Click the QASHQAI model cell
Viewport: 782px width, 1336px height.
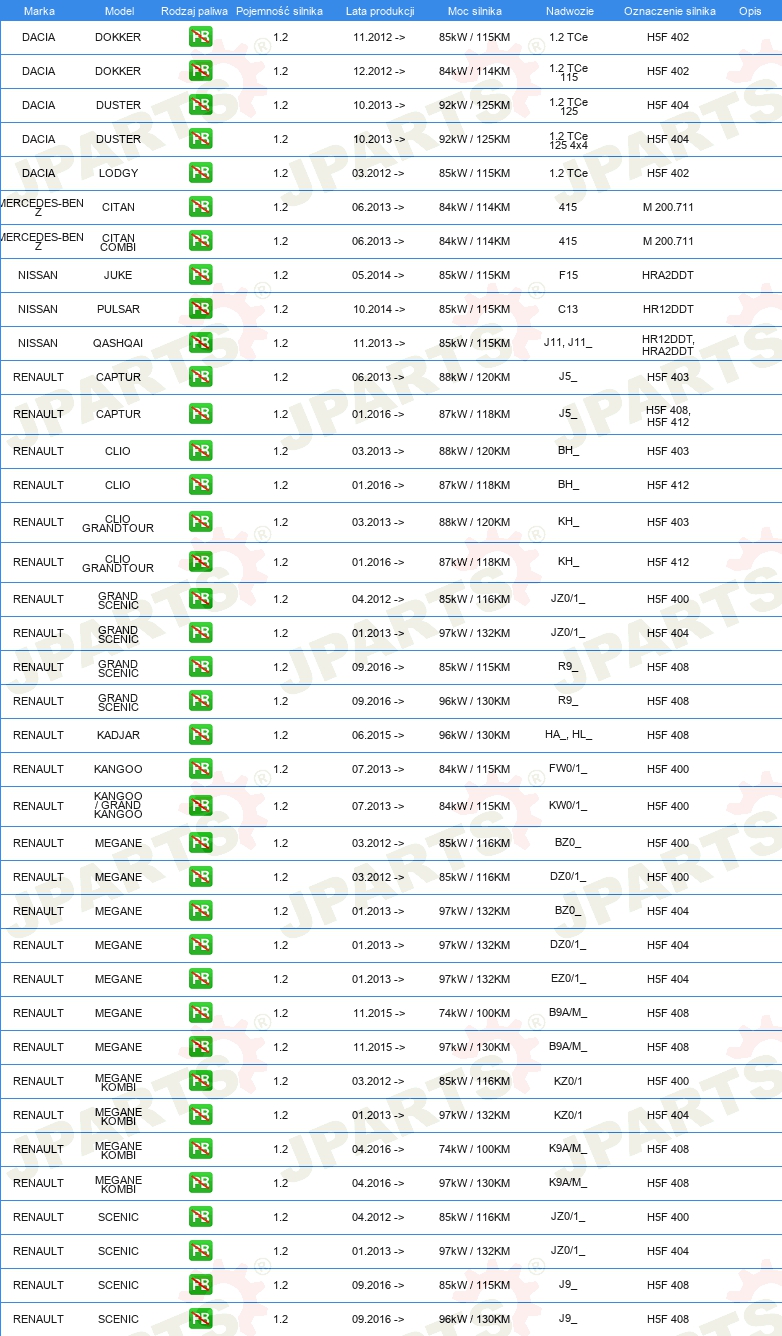tap(118, 343)
